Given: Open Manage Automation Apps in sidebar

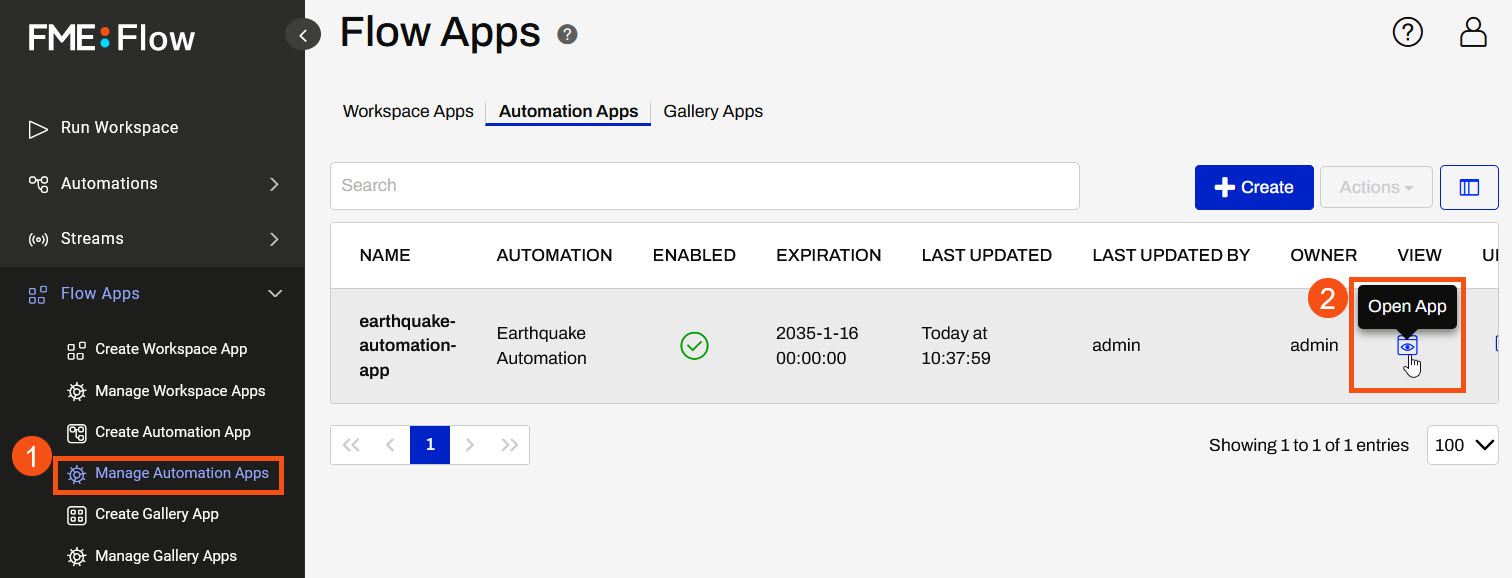Looking at the screenshot, I should [x=181, y=473].
